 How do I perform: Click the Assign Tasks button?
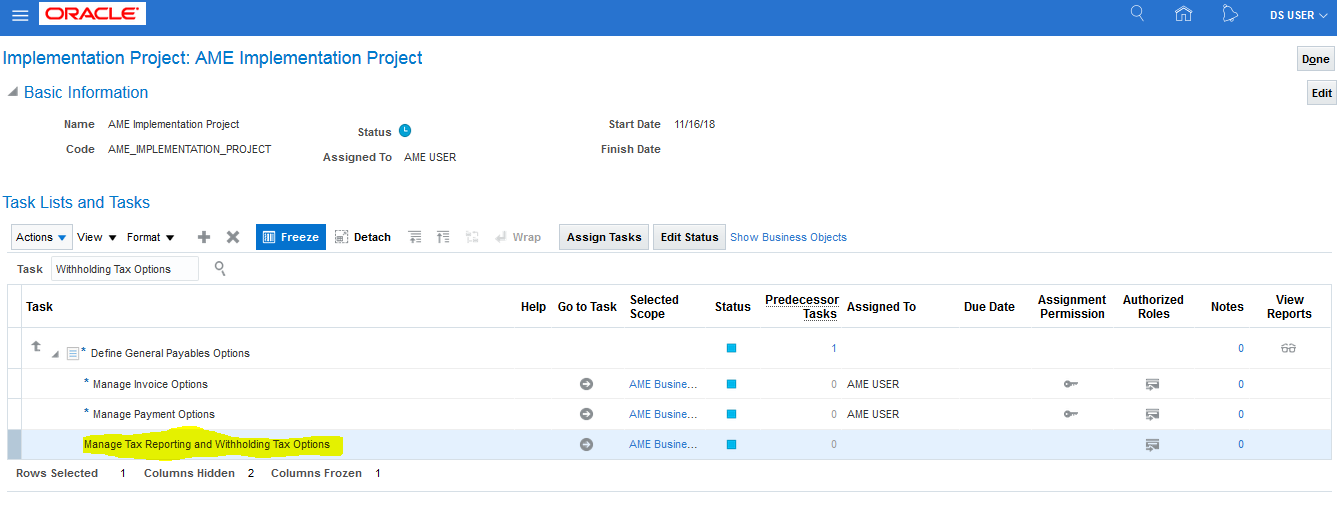[x=604, y=237]
